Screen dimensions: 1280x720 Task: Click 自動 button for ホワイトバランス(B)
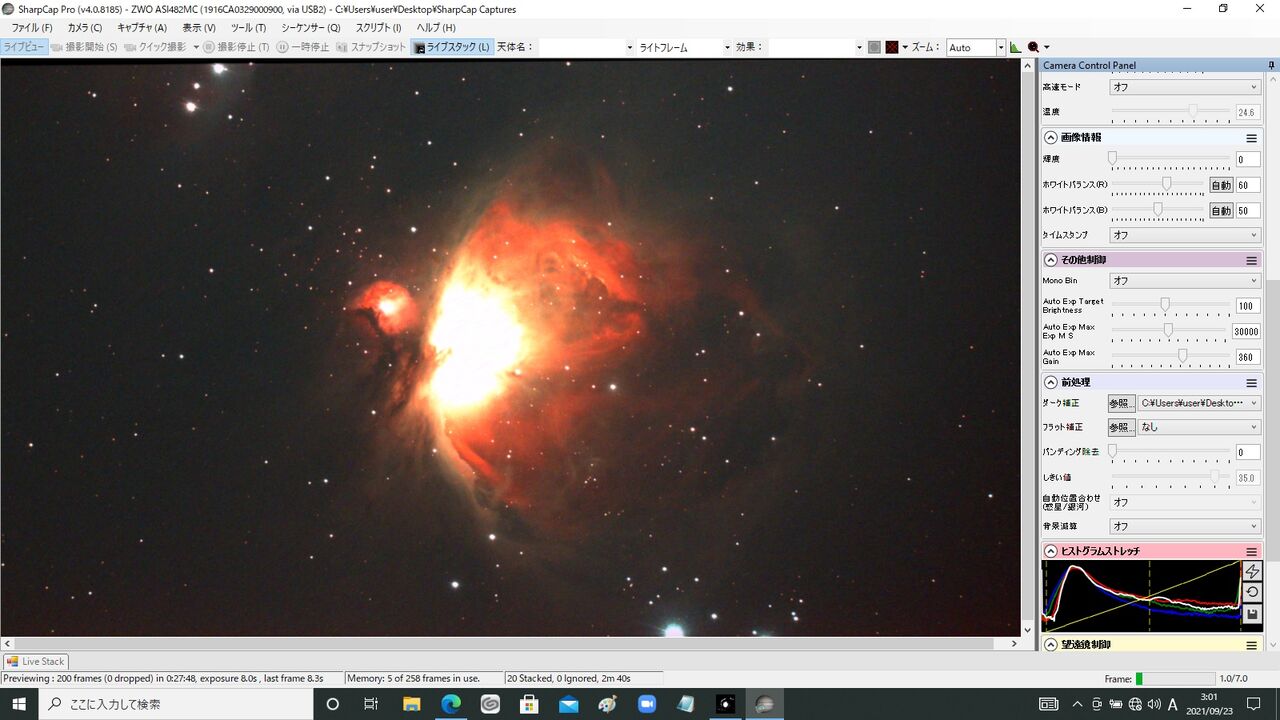click(1221, 211)
